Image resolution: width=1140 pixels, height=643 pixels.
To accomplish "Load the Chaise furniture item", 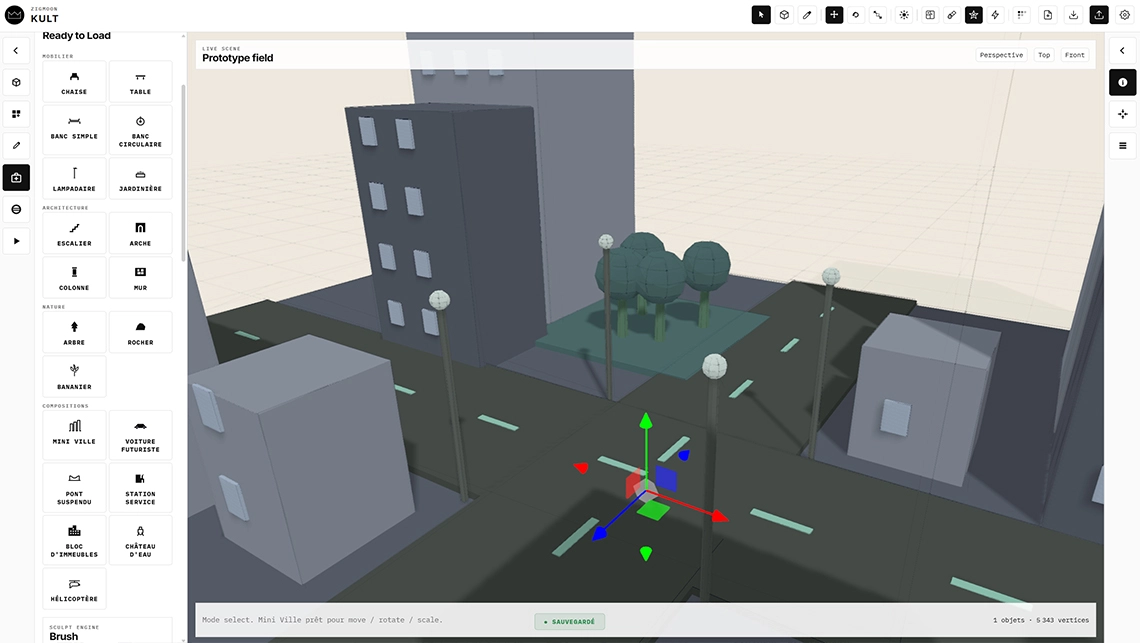I will tap(74, 81).
